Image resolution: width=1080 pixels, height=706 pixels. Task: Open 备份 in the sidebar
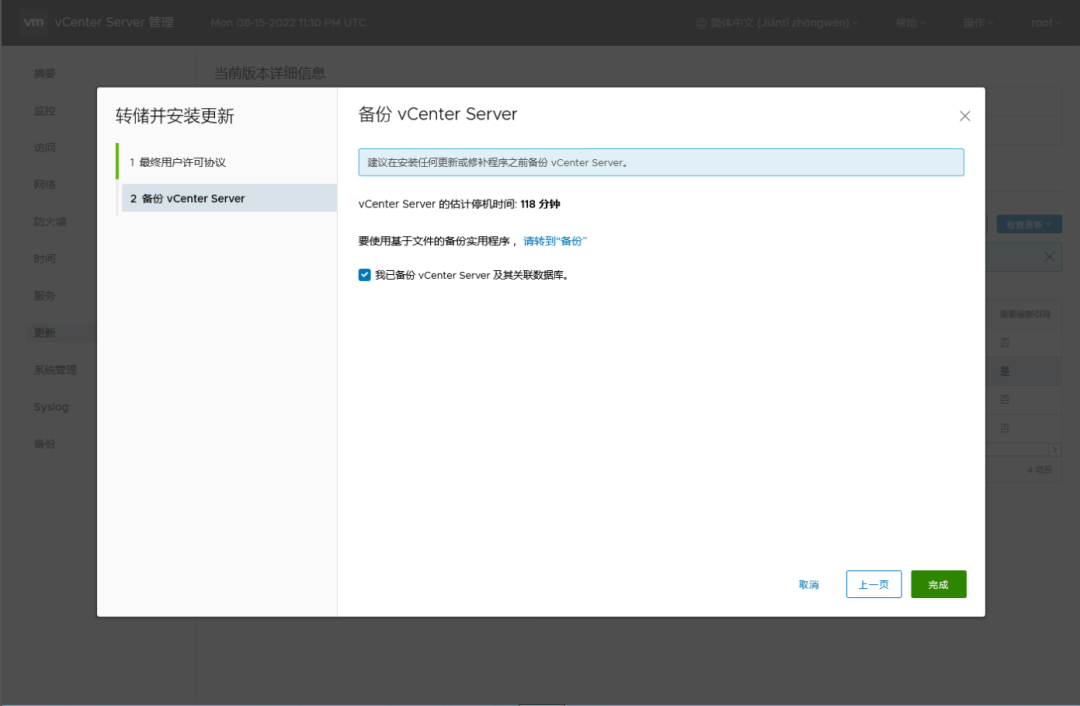click(x=45, y=444)
